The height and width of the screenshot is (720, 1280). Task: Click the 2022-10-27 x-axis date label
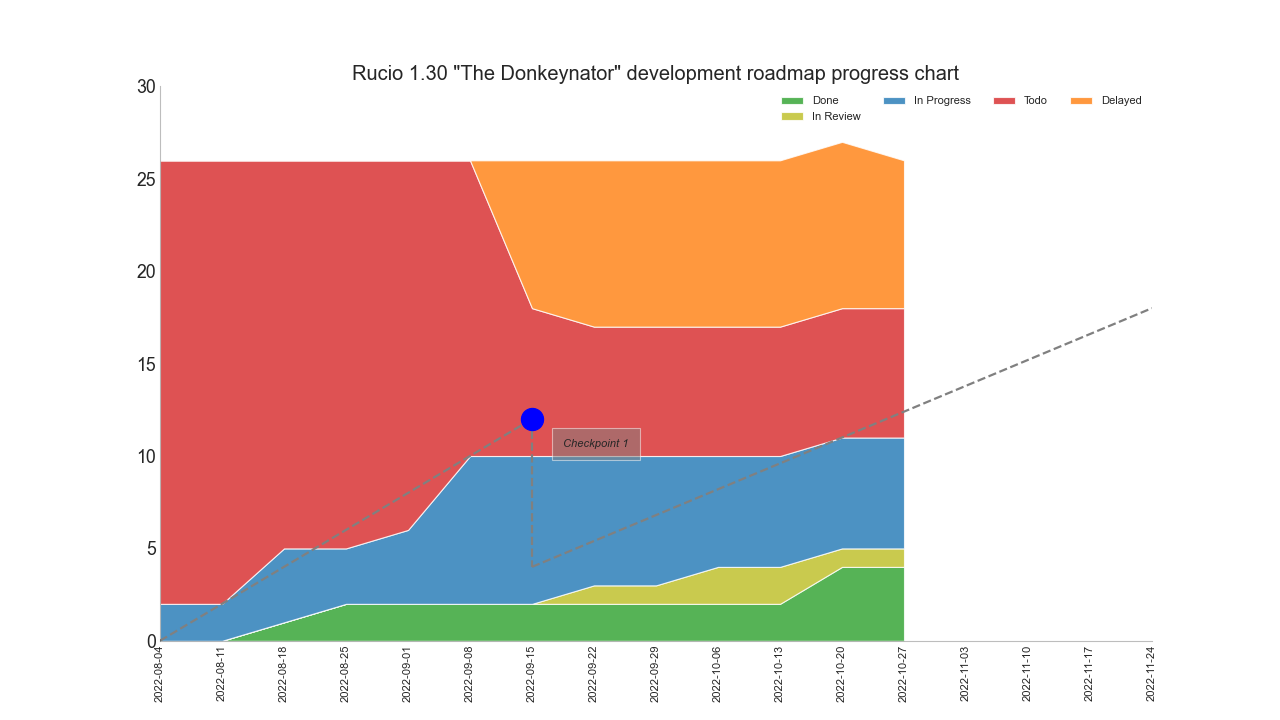903,674
